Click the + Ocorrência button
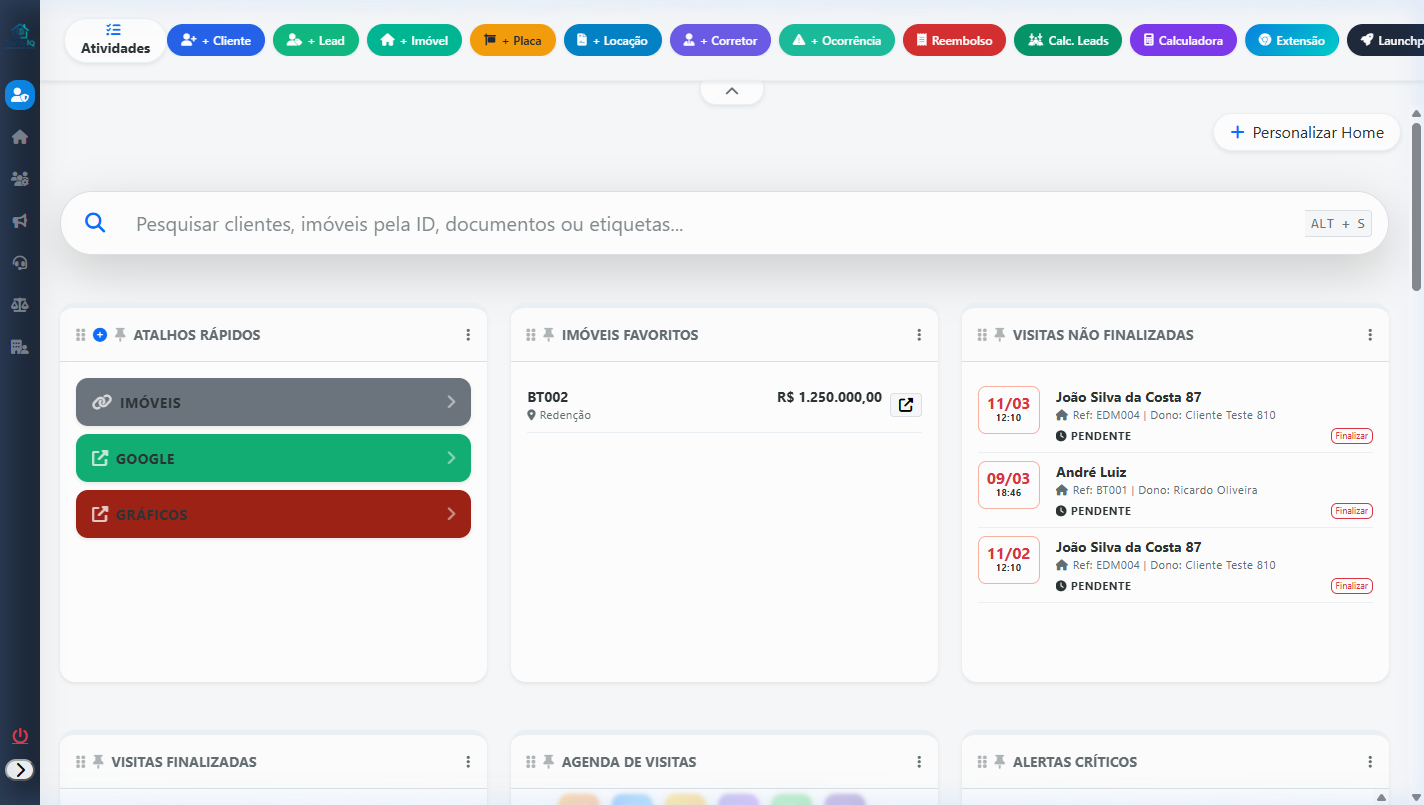The image size is (1424, 805). pos(837,40)
